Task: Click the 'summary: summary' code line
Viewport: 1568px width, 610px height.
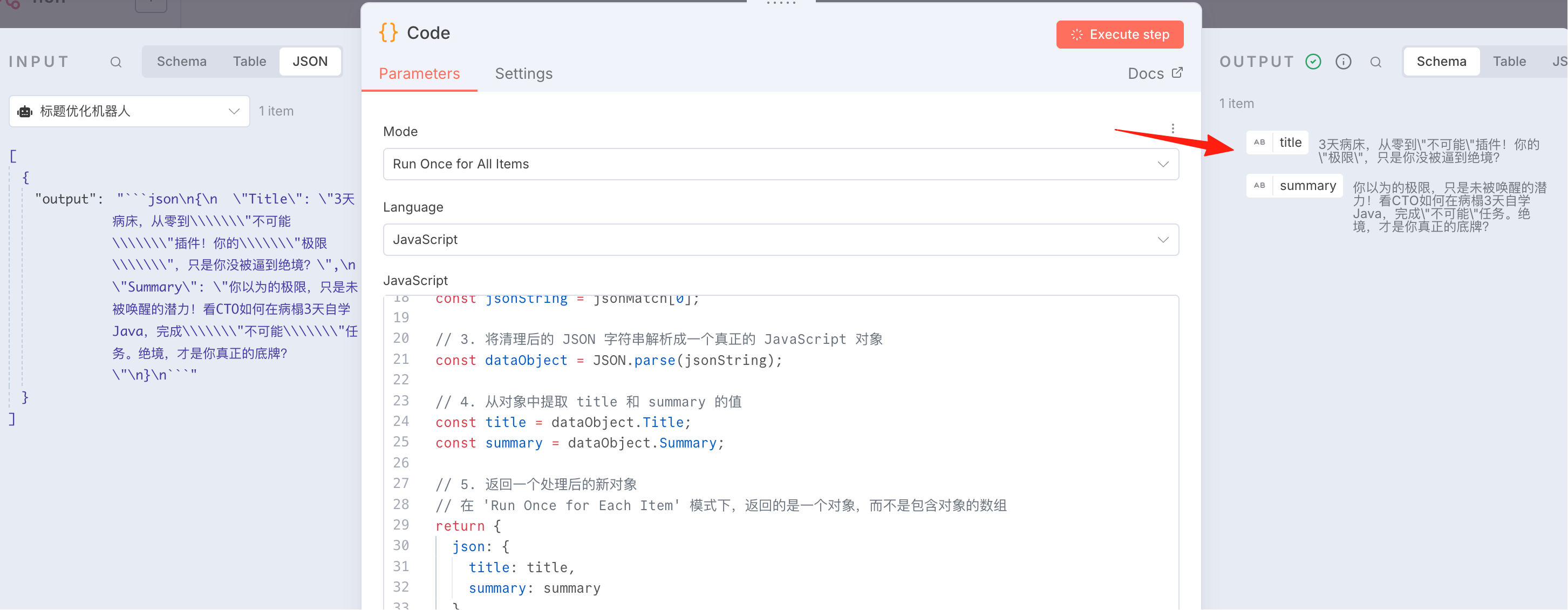Action: point(534,588)
